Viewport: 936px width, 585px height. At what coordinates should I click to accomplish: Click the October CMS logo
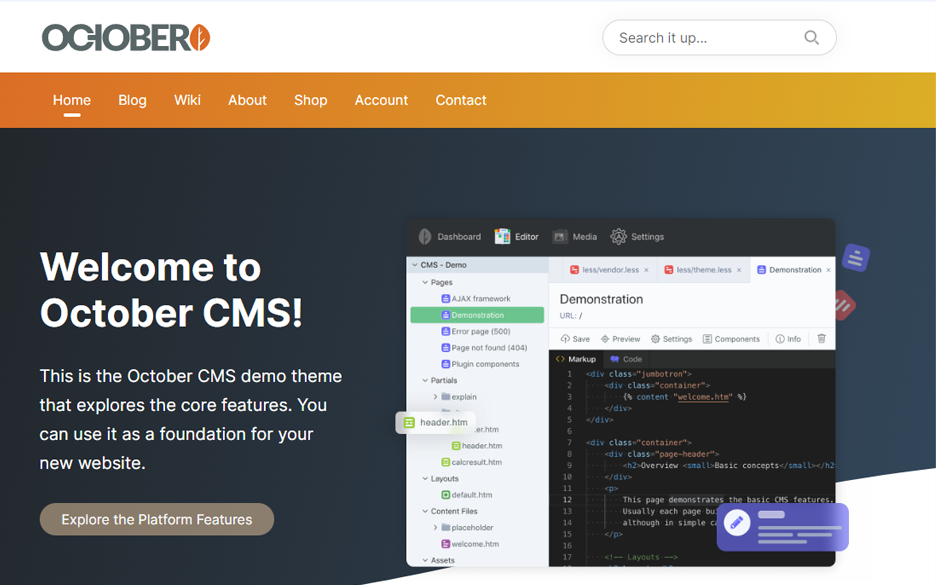coord(126,38)
